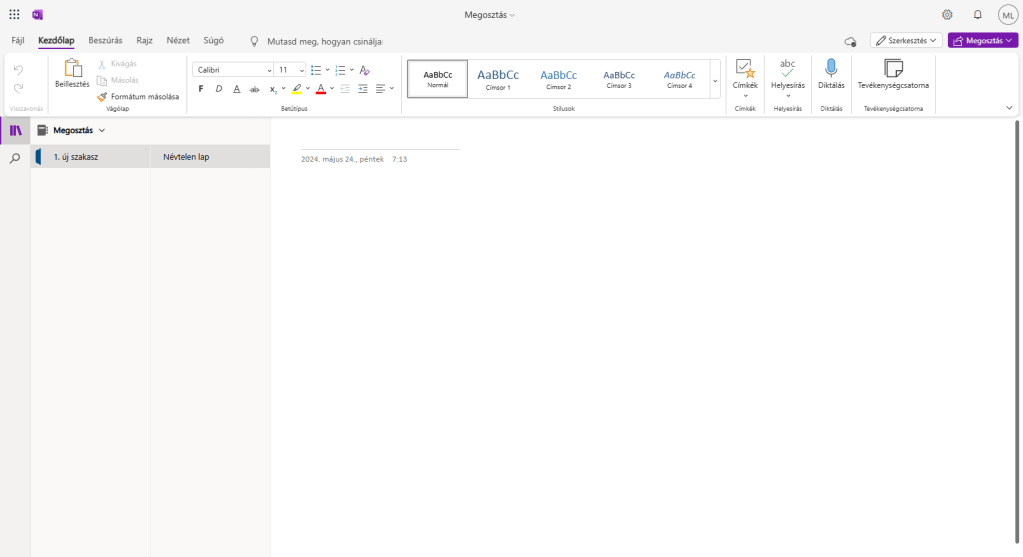Open the Calibri font name dropdown

click(233, 70)
